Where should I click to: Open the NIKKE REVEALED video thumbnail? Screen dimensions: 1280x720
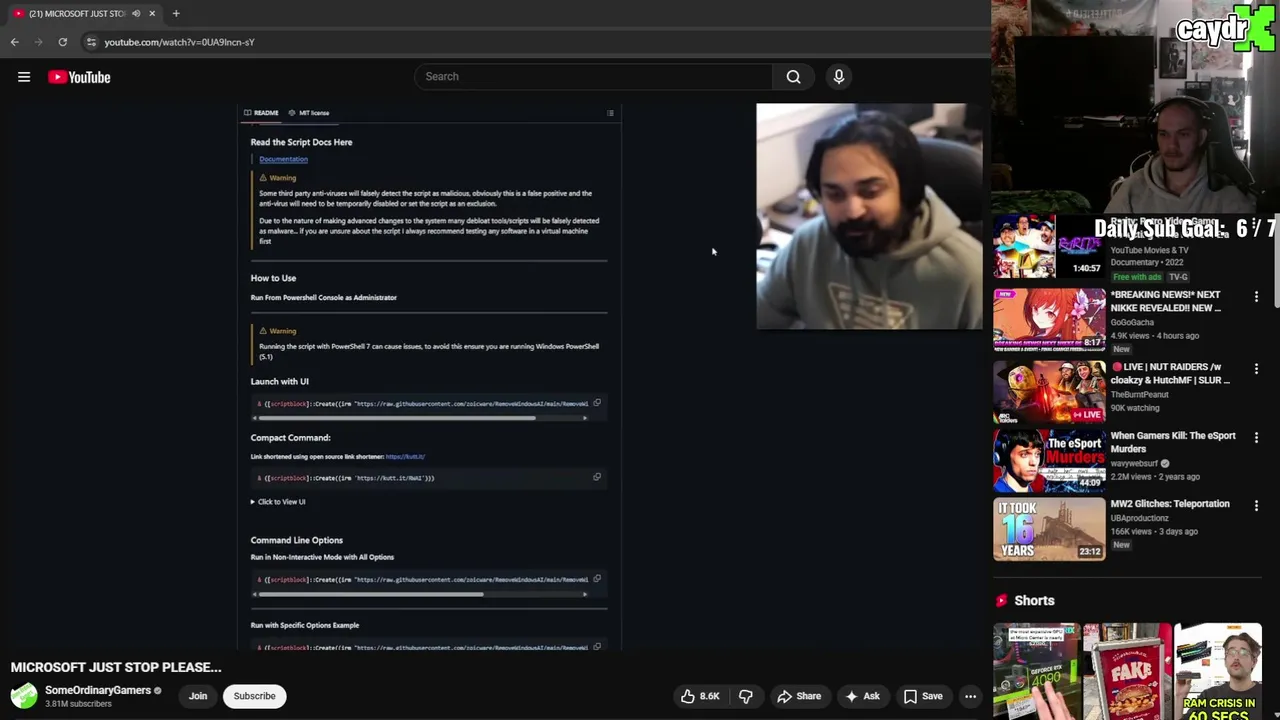(x=1049, y=319)
